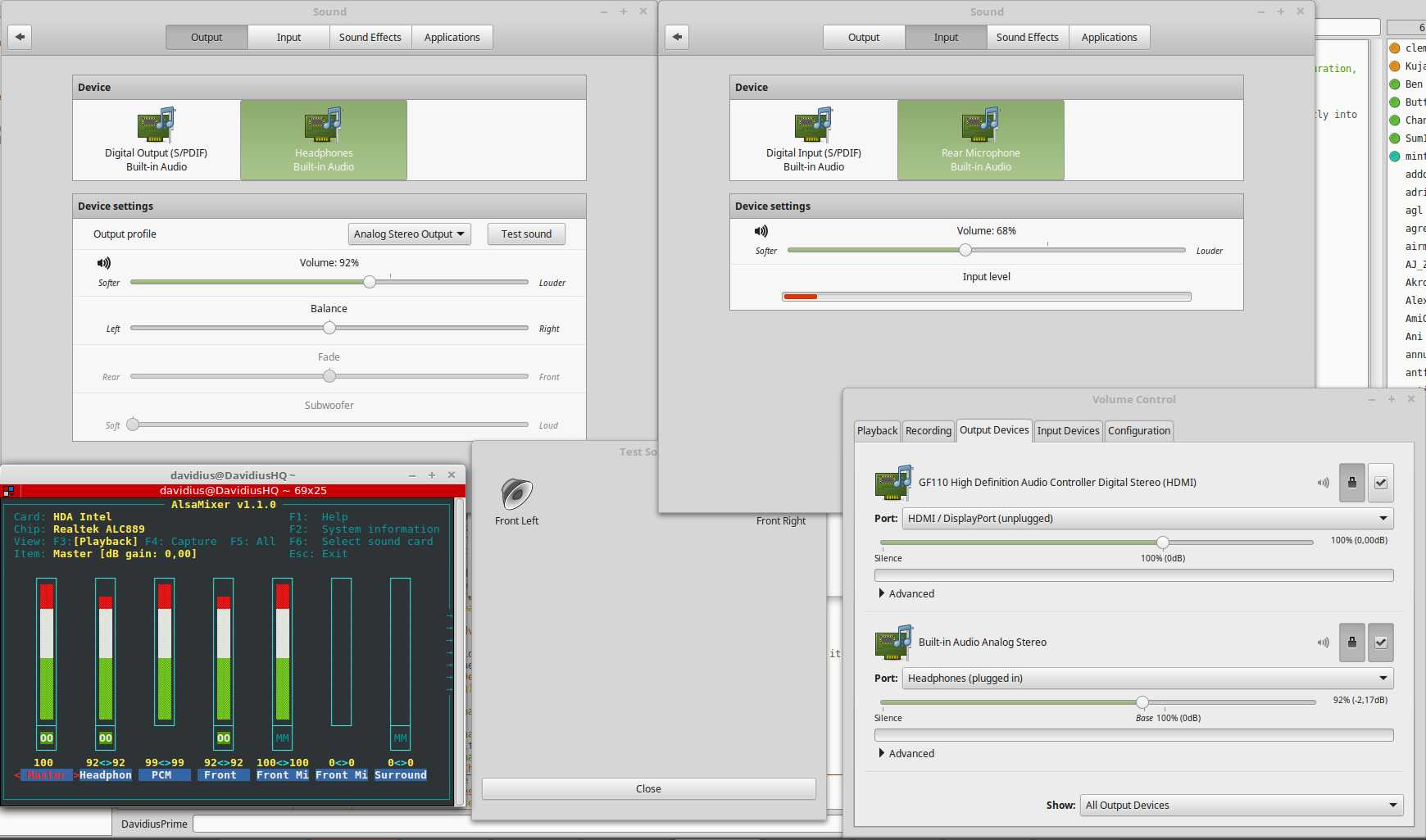Select Rear Microphone input device

[x=981, y=140]
